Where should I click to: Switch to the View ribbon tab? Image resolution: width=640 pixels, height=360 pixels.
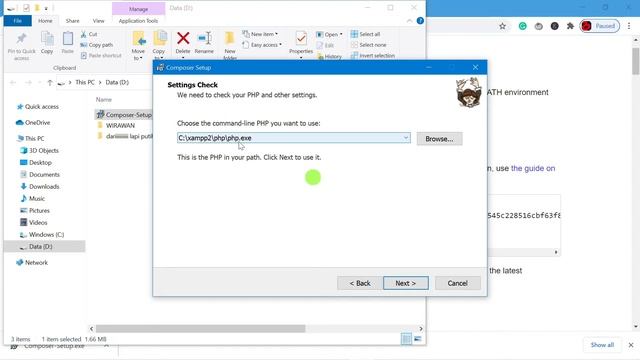click(98, 21)
